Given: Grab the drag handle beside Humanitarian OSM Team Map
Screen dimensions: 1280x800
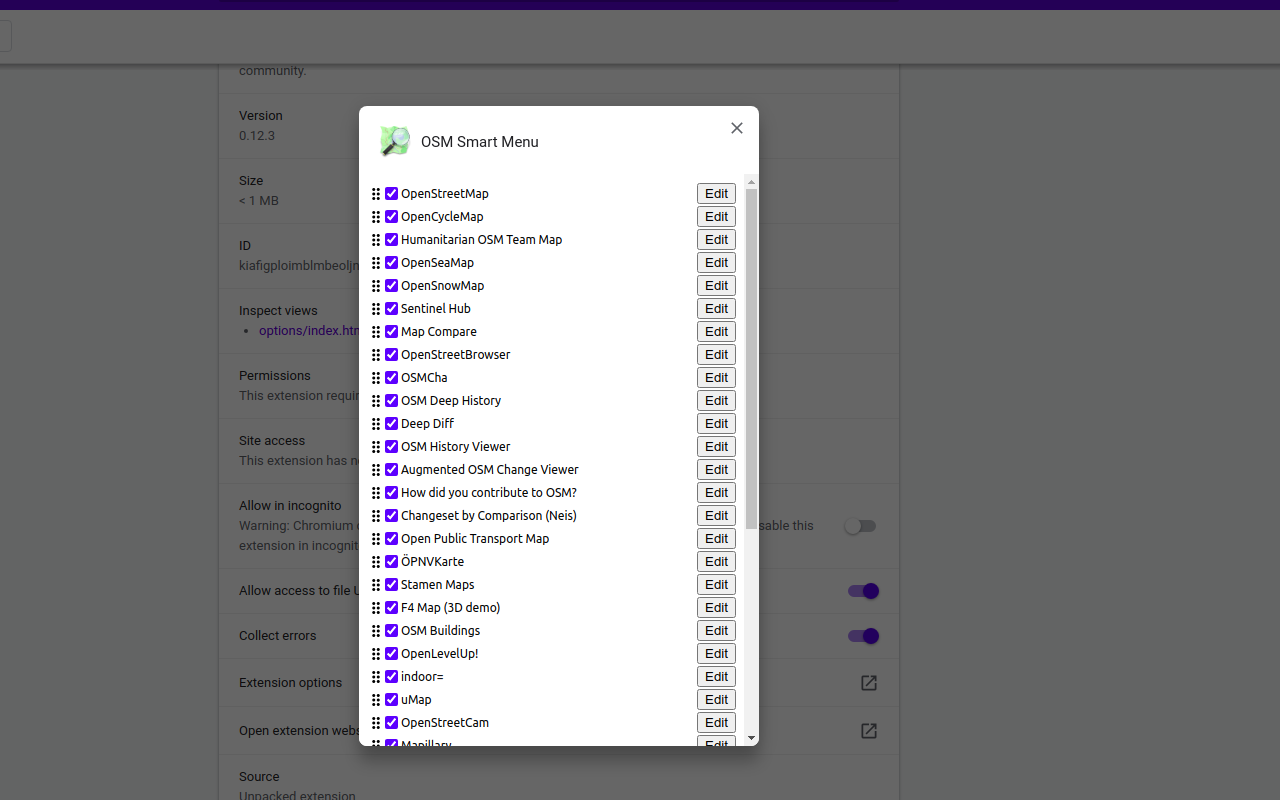Looking at the screenshot, I should pos(376,240).
